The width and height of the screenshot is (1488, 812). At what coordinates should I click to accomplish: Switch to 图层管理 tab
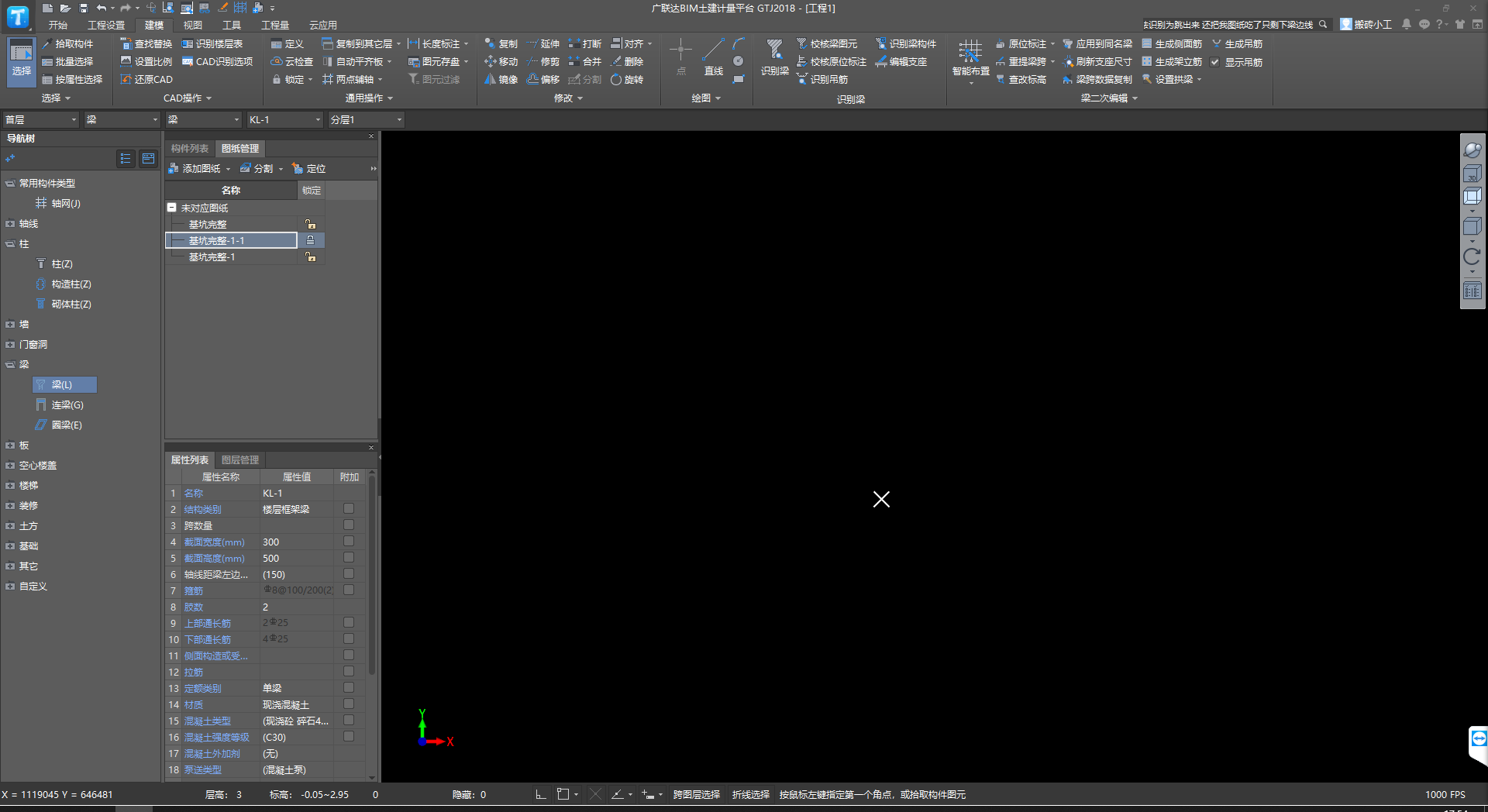[240, 460]
